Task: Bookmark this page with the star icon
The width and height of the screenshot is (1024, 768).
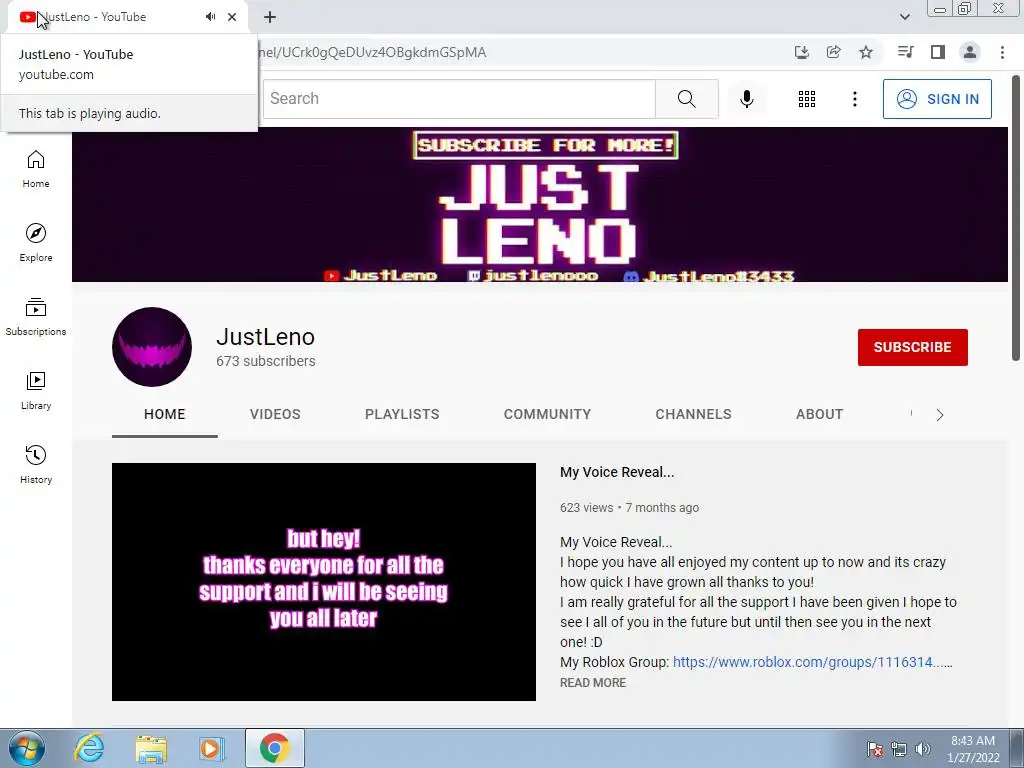Action: (x=866, y=52)
